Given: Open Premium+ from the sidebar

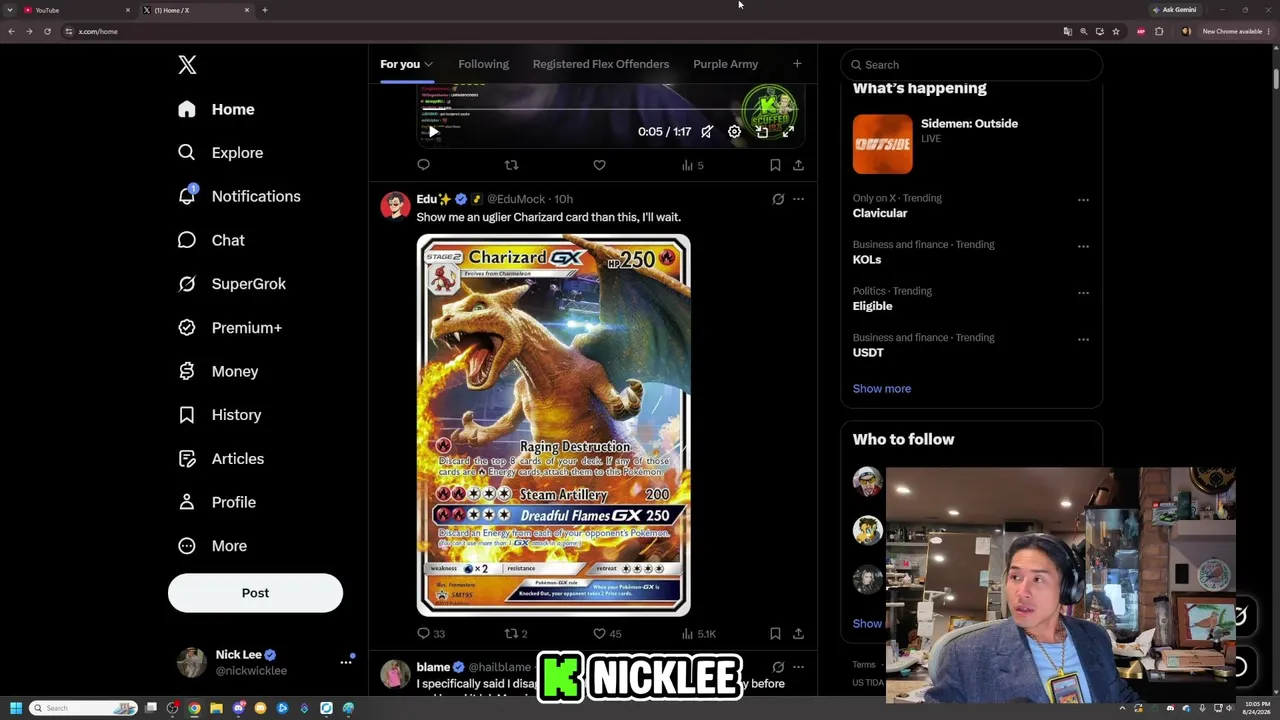Looking at the screenshot, I should (x=229, y=328).
